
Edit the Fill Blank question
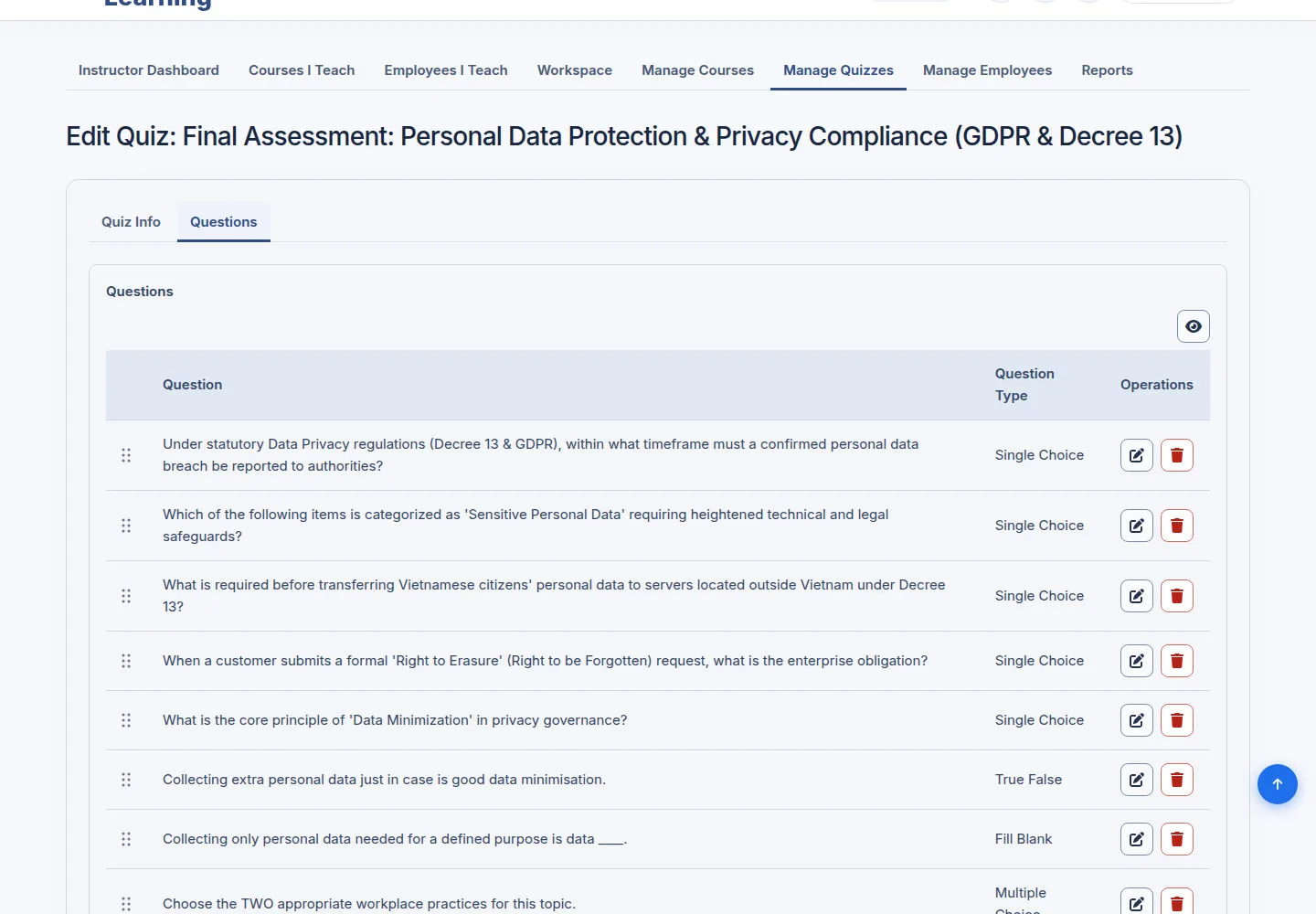(x=1137, y=839)
